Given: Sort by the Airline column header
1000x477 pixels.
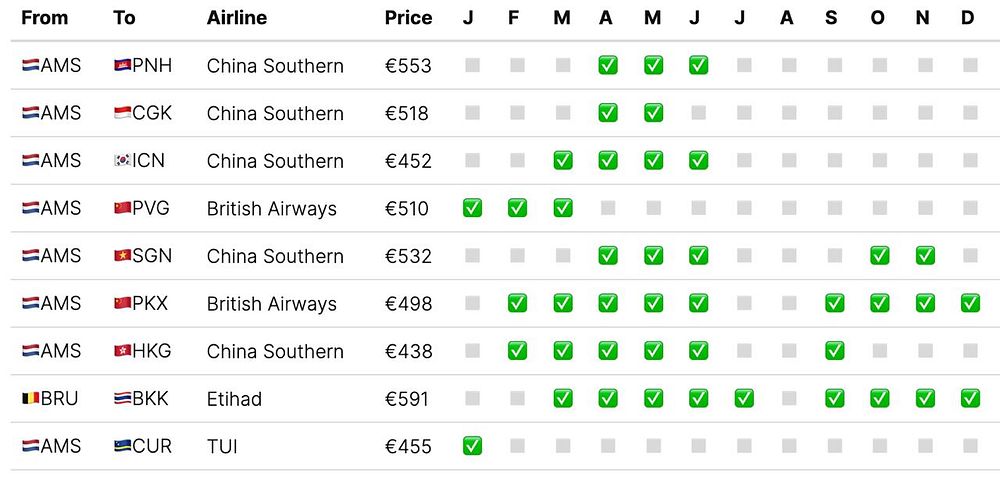Looking at the screenshot, I should pyautogui.click(x=236, y=18).
